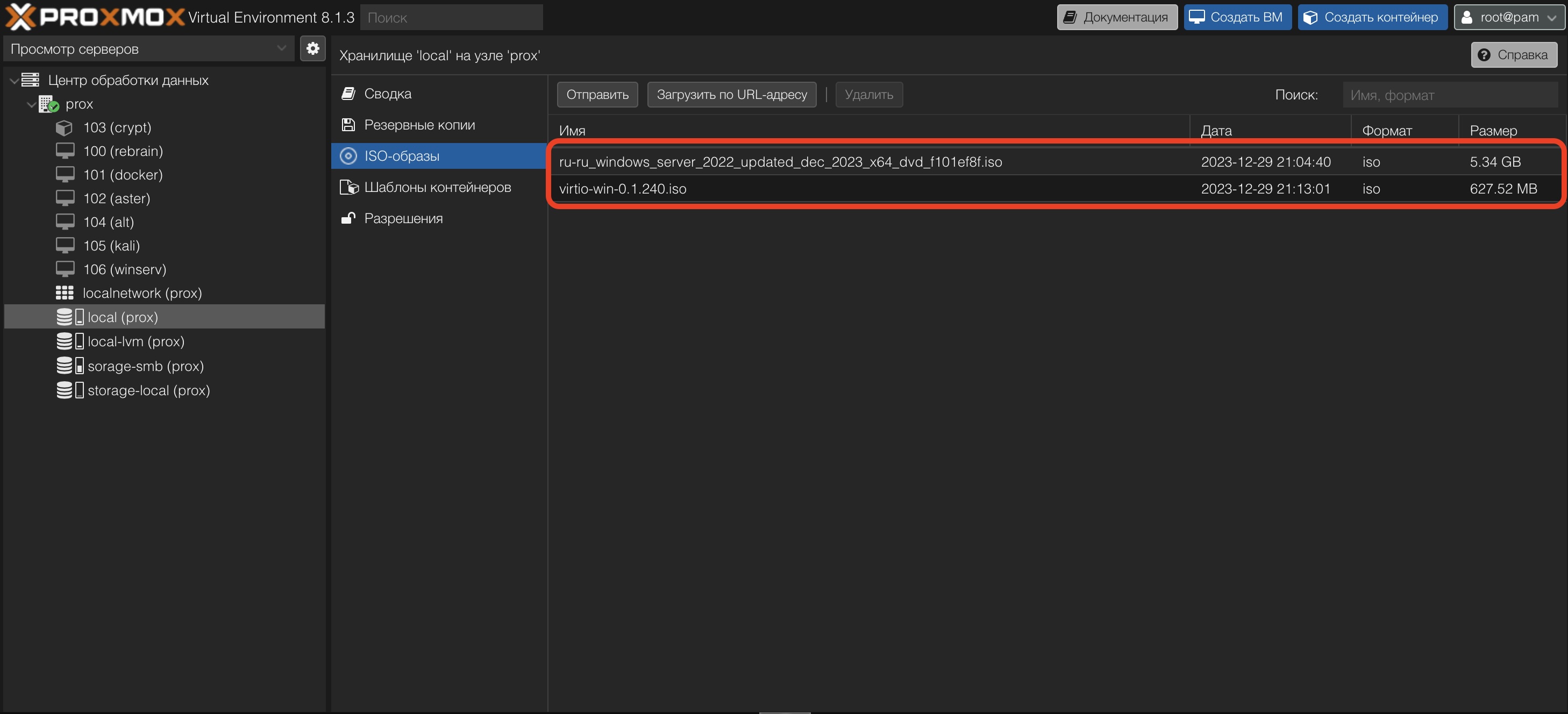Image resolution: width=1568 pixels, height=714 pixels.
Task: Select sorage-smb (prox) storage
Action: tap(165, 366)
